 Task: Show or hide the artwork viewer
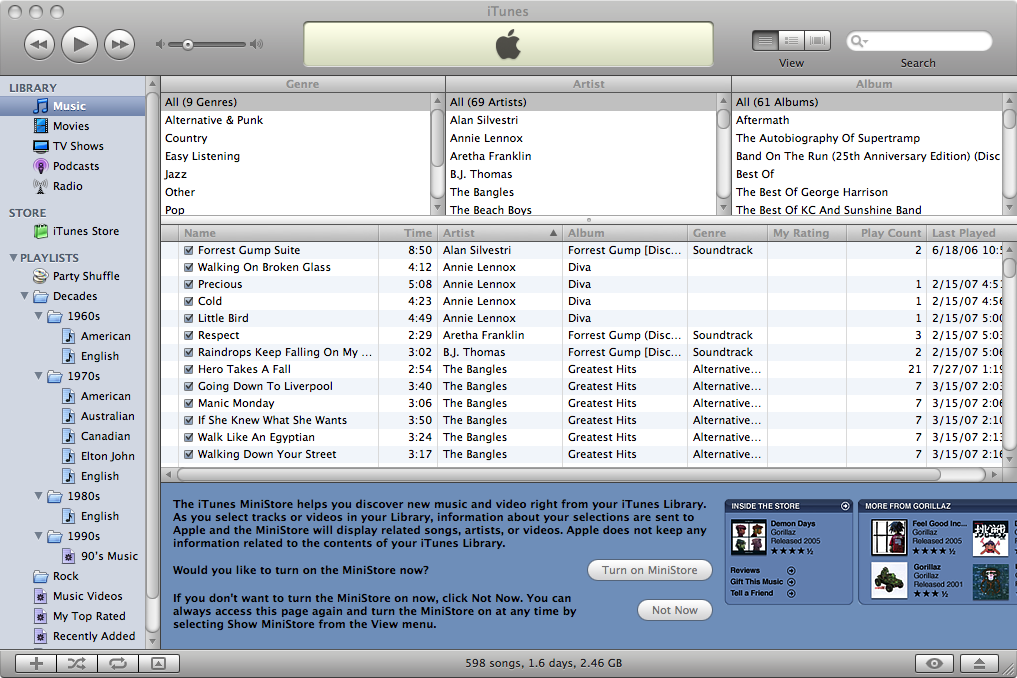pos(158,663)
